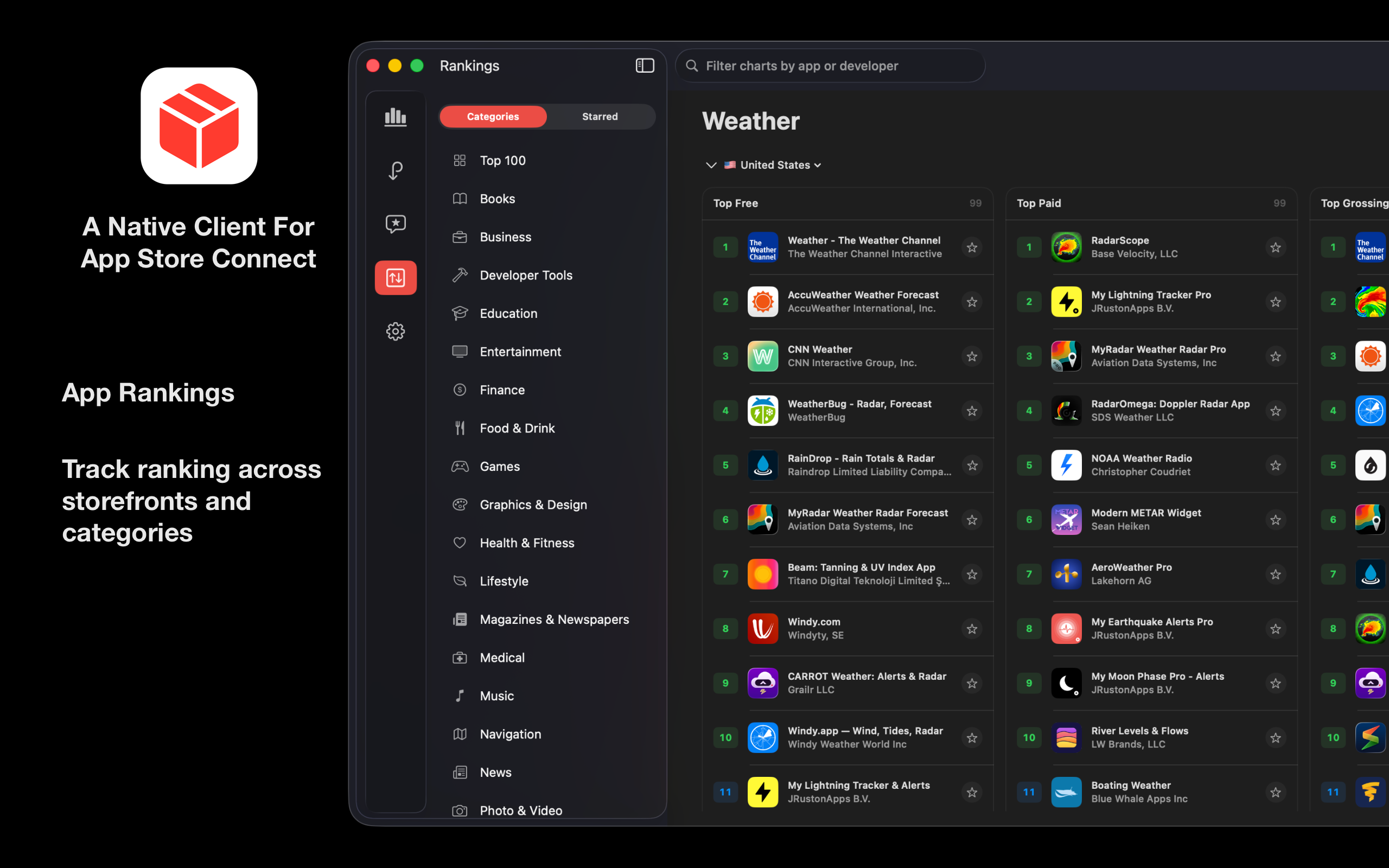This screenshot has height=868, width=1389.
Task: Toggle the sidebar panel icon
Action: [x=645, y=66]
